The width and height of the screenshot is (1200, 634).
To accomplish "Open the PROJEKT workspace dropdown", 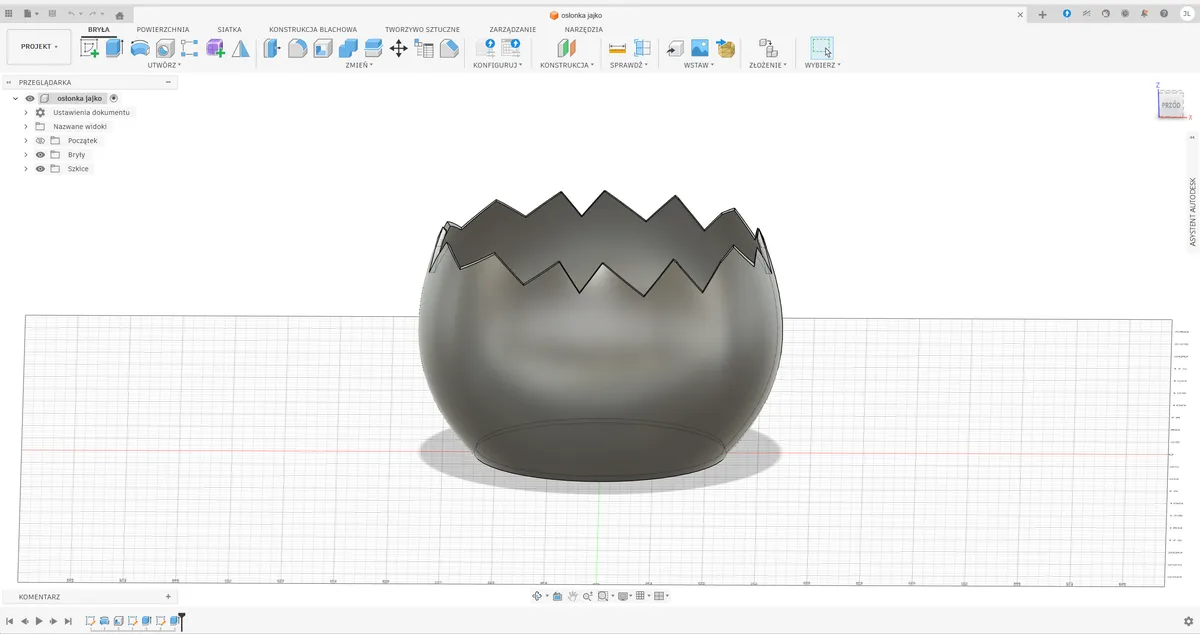I will [x=40, y=47].
